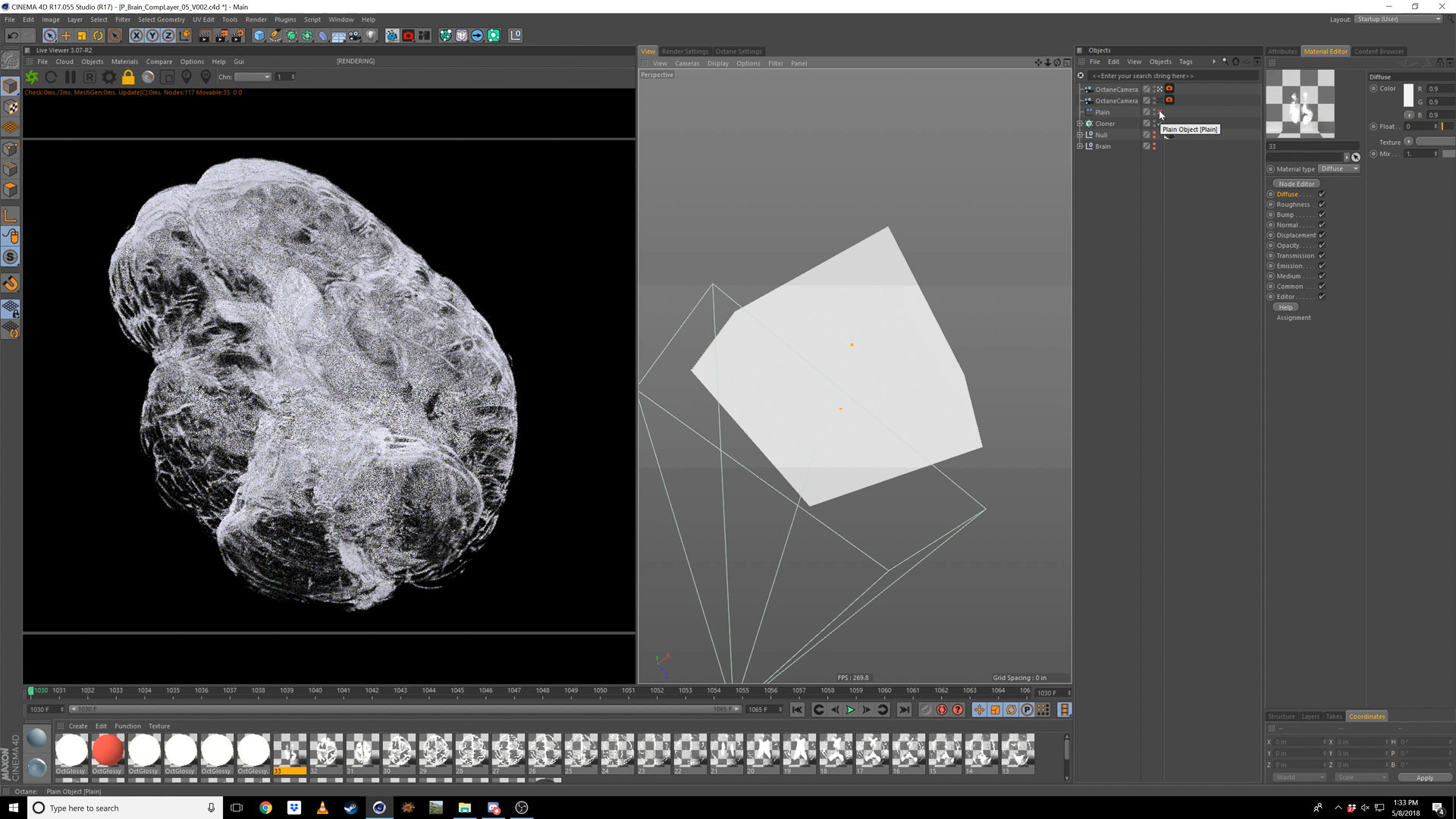Toggle the Y-axis lock
The image size is (1456, 819).
(152, 36)
